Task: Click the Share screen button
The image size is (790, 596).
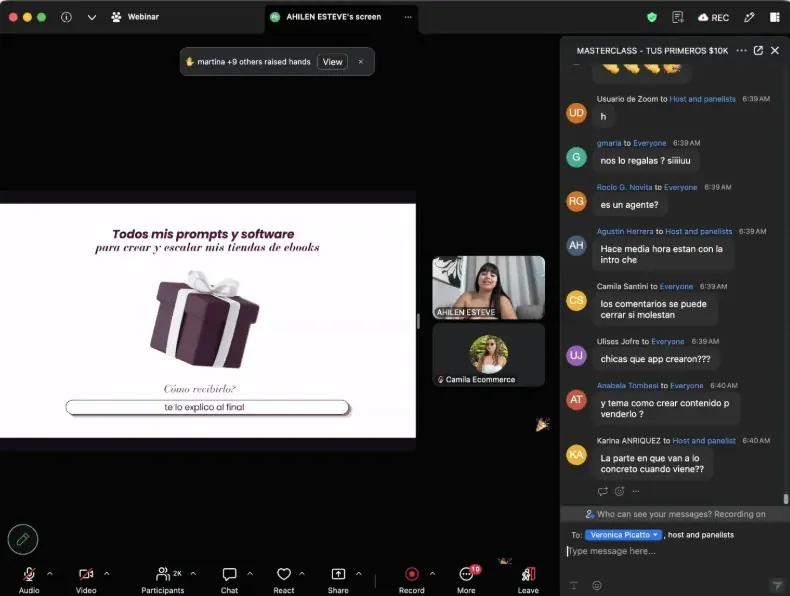Action: [x=338, y=579]
